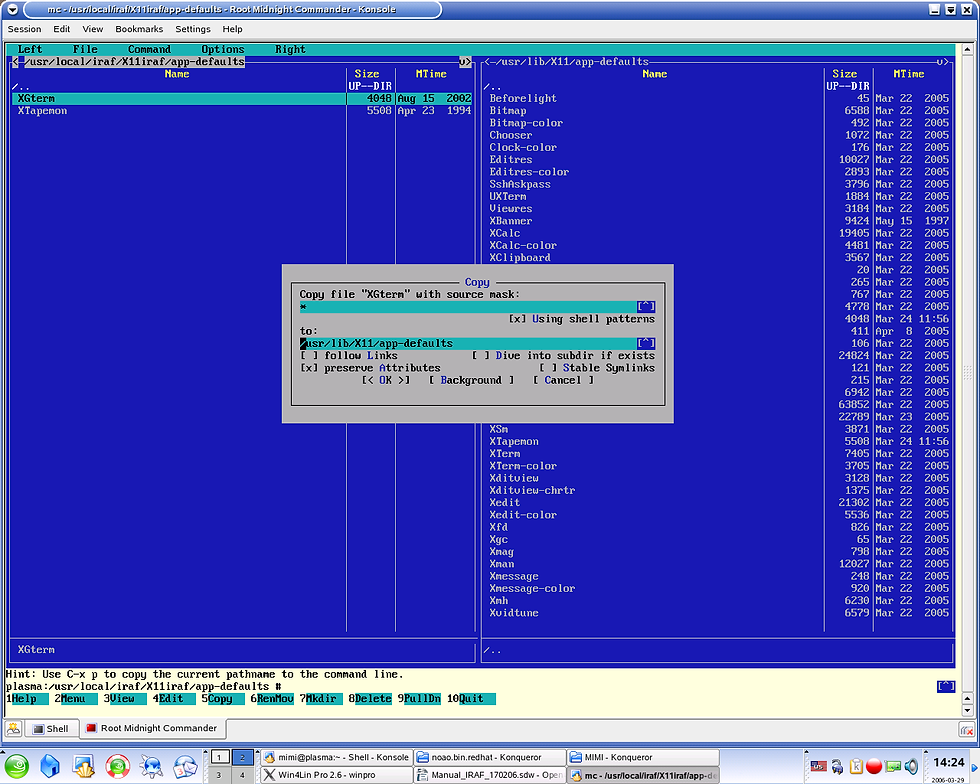Screen dimensions: 980x784
Task: Open the Midnight Commander Right menu
Action: click(290, 49)
